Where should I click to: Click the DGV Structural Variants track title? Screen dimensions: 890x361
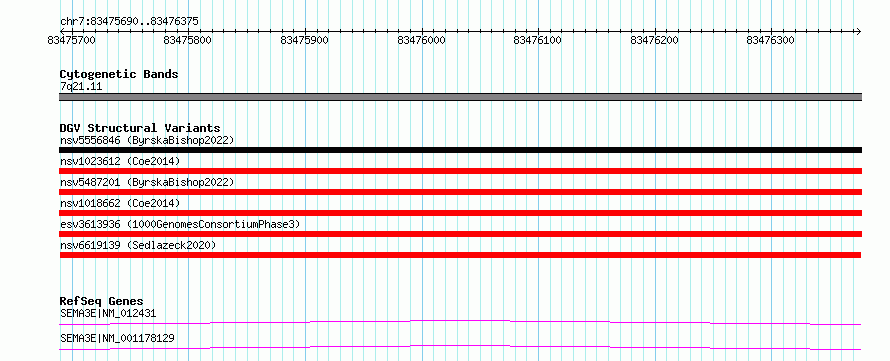pyautogui.click(x=140, y=128)
